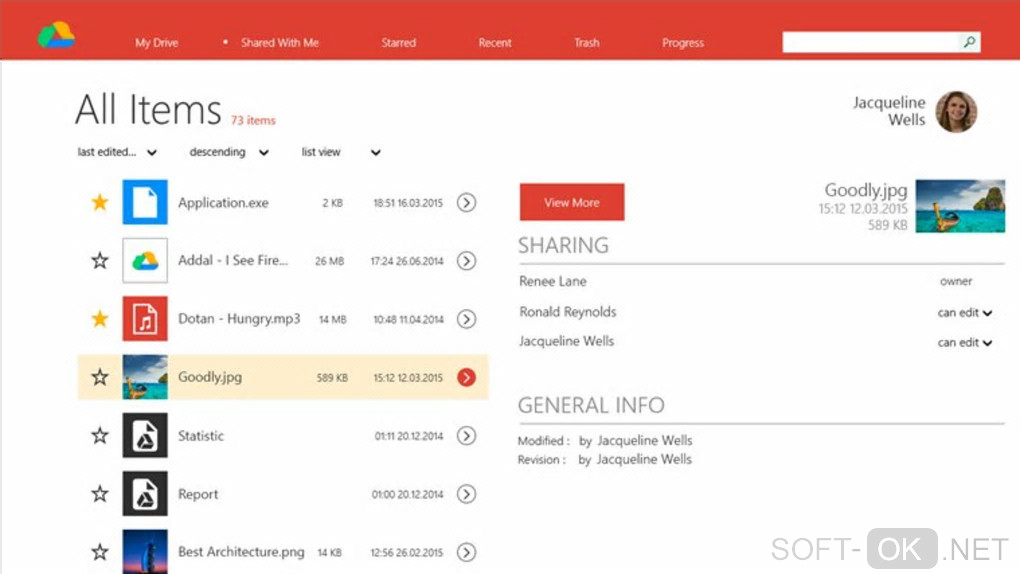Open the Starred tab

(x=398, y=43)
